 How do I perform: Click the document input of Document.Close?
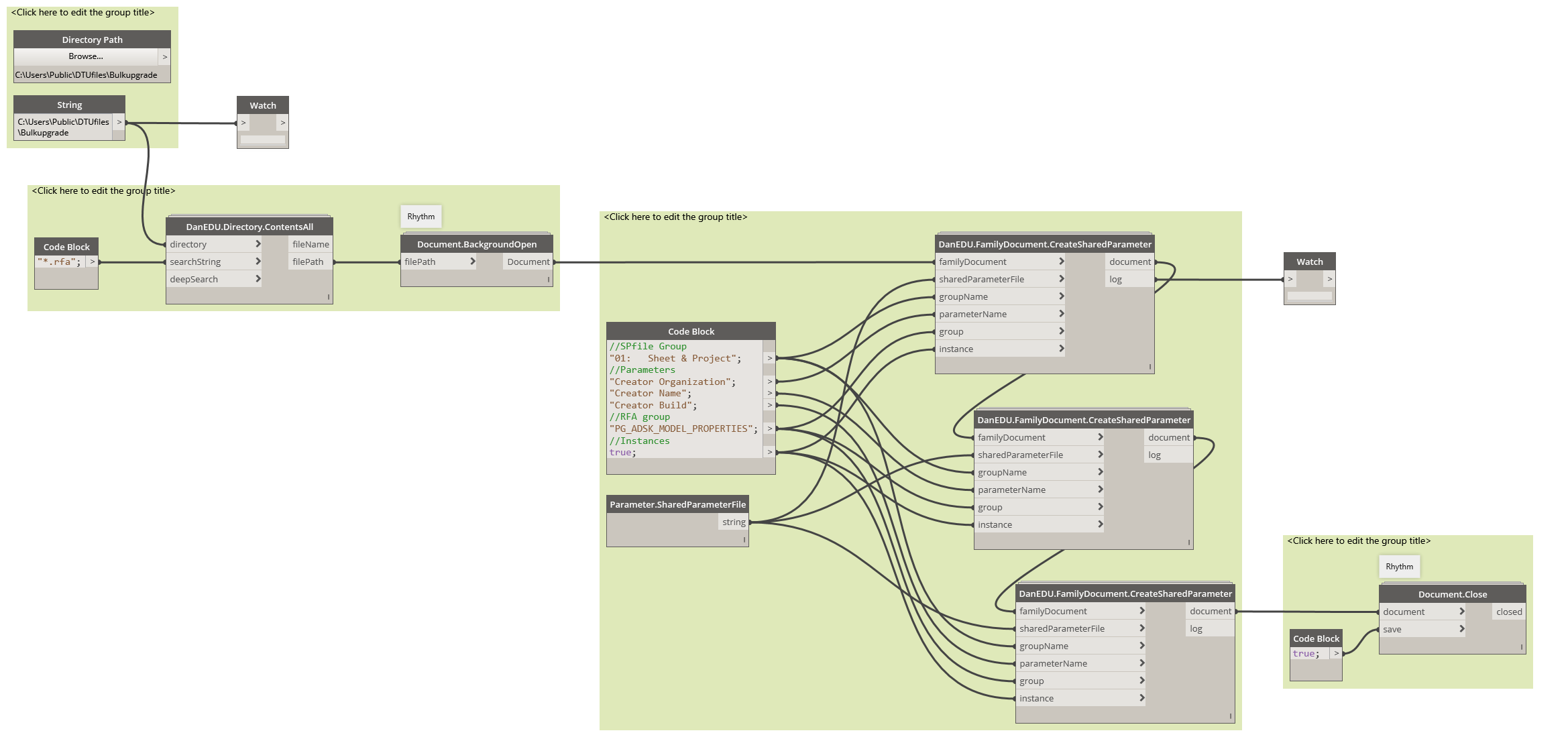pyautogui.click(x=1422, y=612)
